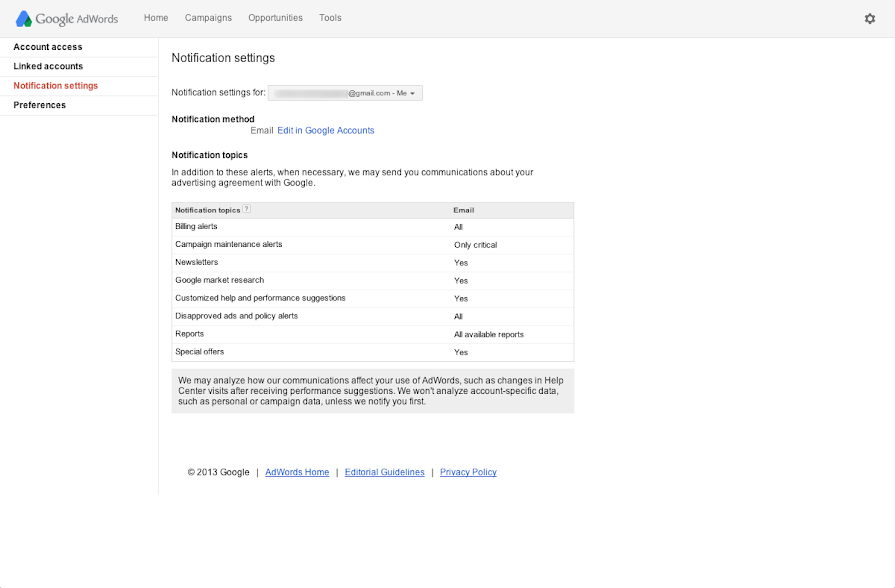The height and width of the screenshot is (588, 895).
Task: Expand the notification settings account dropdown
Action: pos(345,93)
